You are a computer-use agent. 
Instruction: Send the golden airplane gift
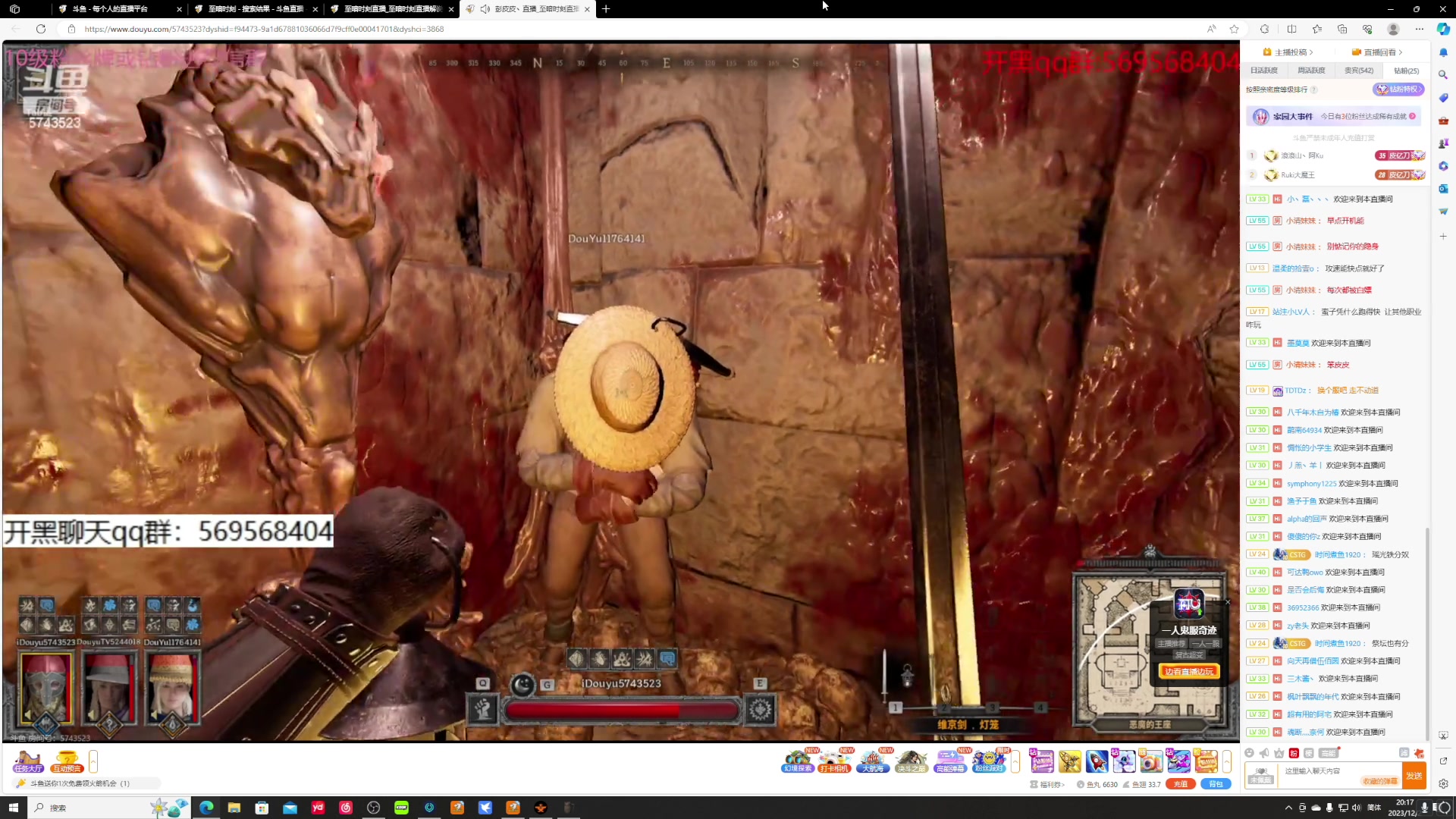1070,761
